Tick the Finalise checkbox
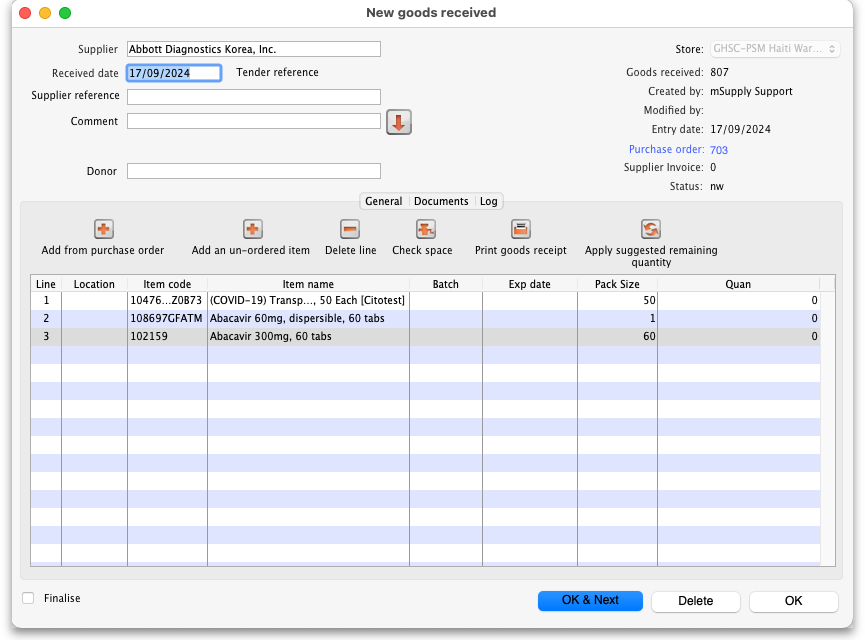The width and height of the screenshot is (865, 640). click(x=28, y=598)
